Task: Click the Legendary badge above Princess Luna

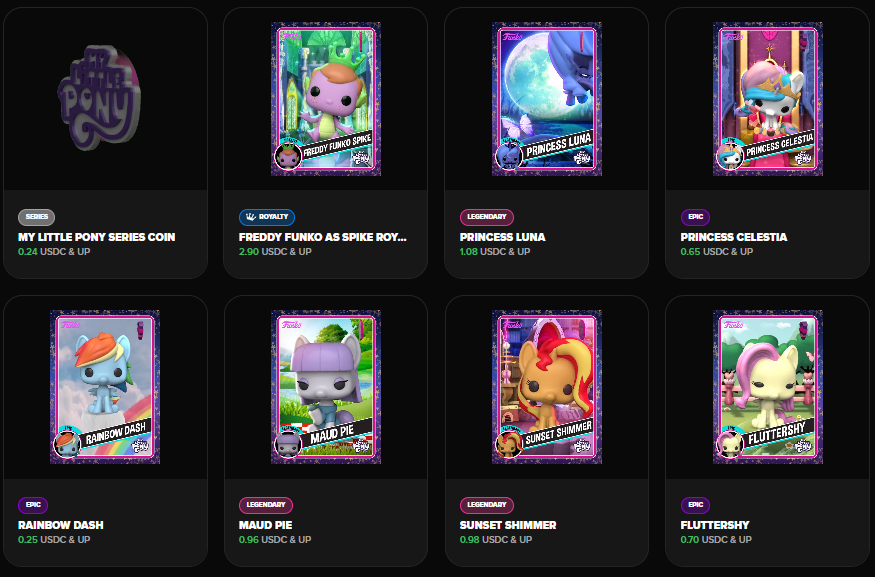Action: click(x=487, y=217)
